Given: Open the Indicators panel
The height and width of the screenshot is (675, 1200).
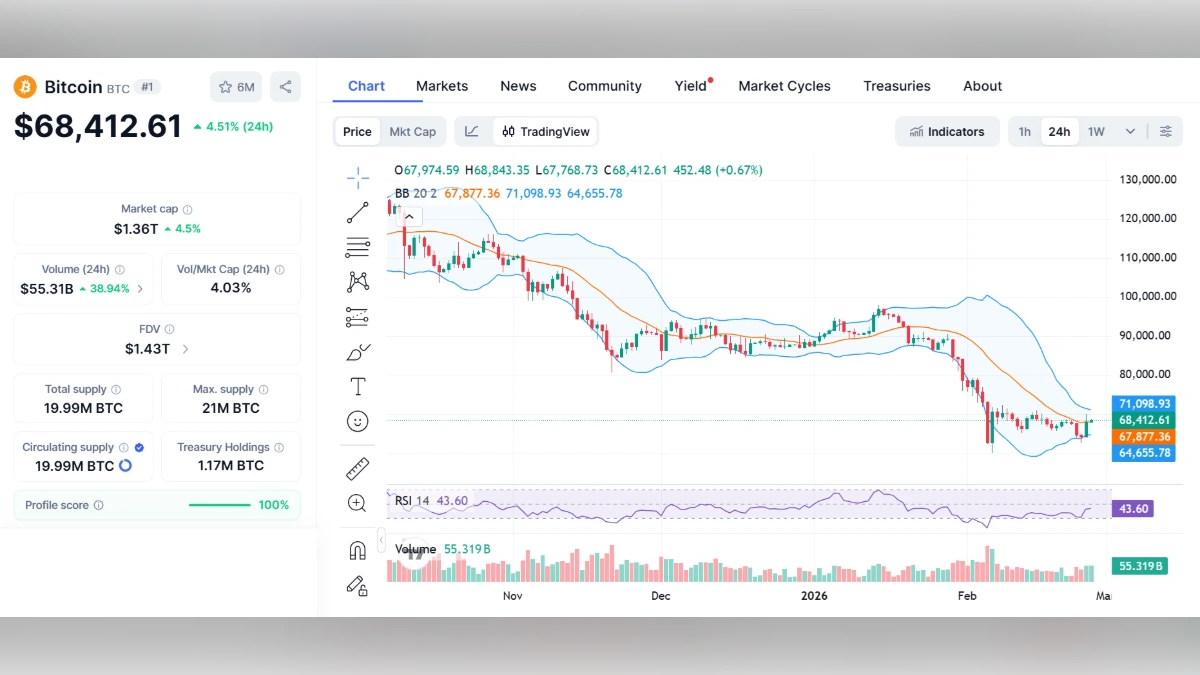Looking at the screenshot, I should 946,131.
